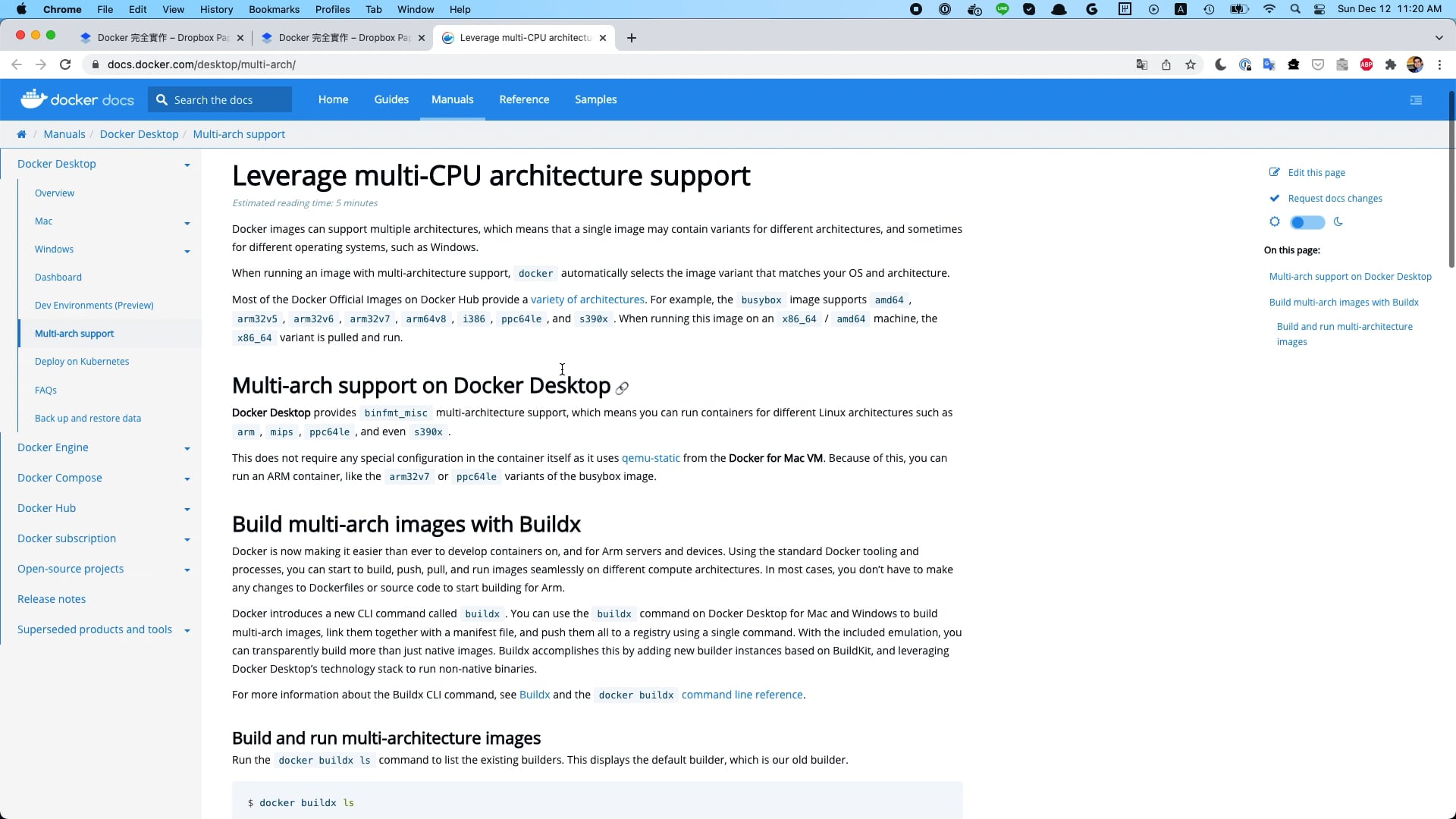Open the right sidebar menu icon in header
The height and width of the screenshot is (819, 1456).
click(x=1416, y=100)
